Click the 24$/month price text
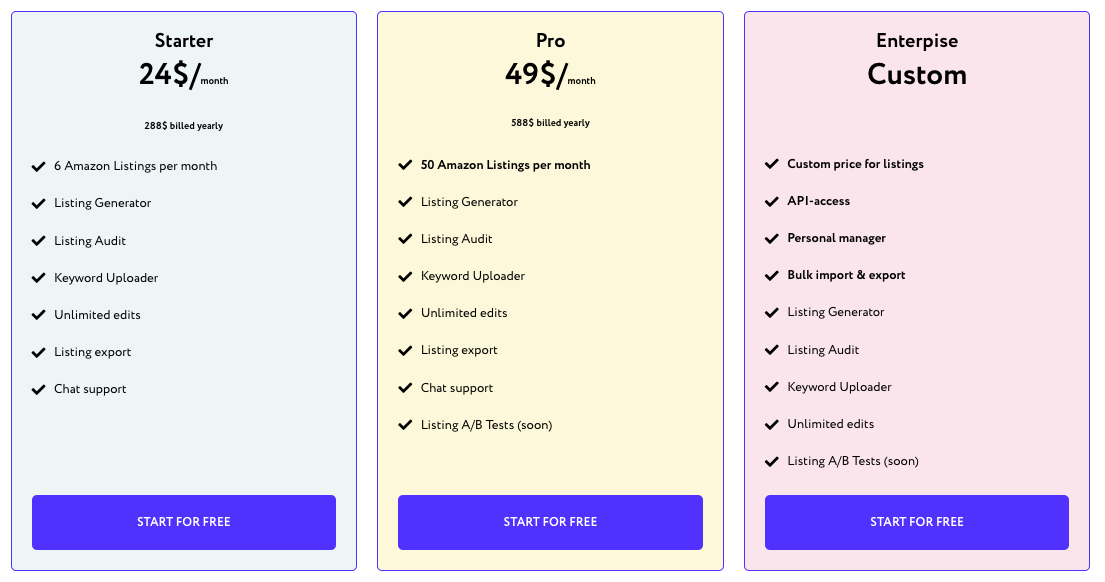This screenshot has height=582, width=1105. [184, 75]
